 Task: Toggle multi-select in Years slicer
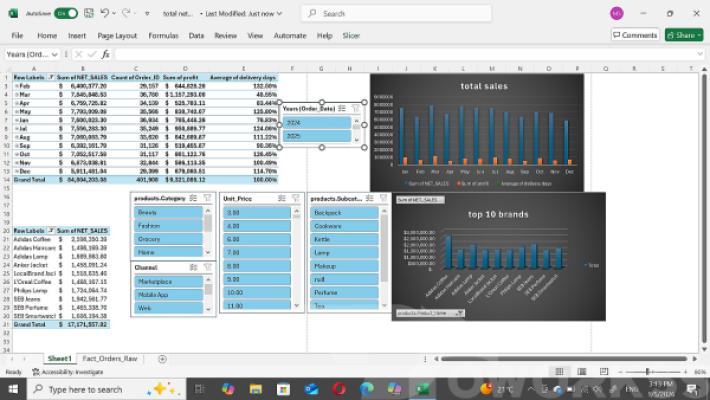pyautogui.click(x=342, y=108)
